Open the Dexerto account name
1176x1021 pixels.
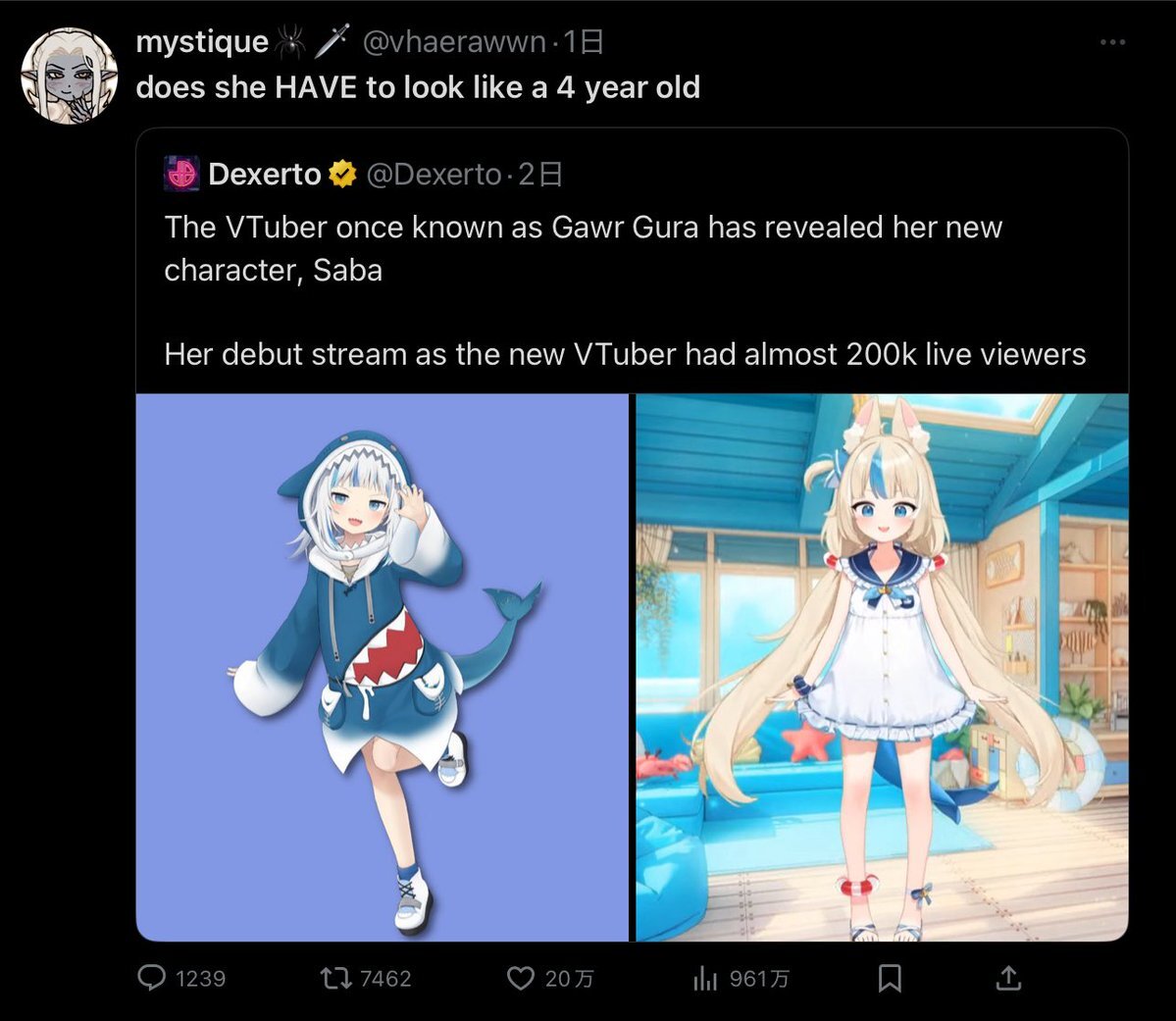click(x=265, y=174)
